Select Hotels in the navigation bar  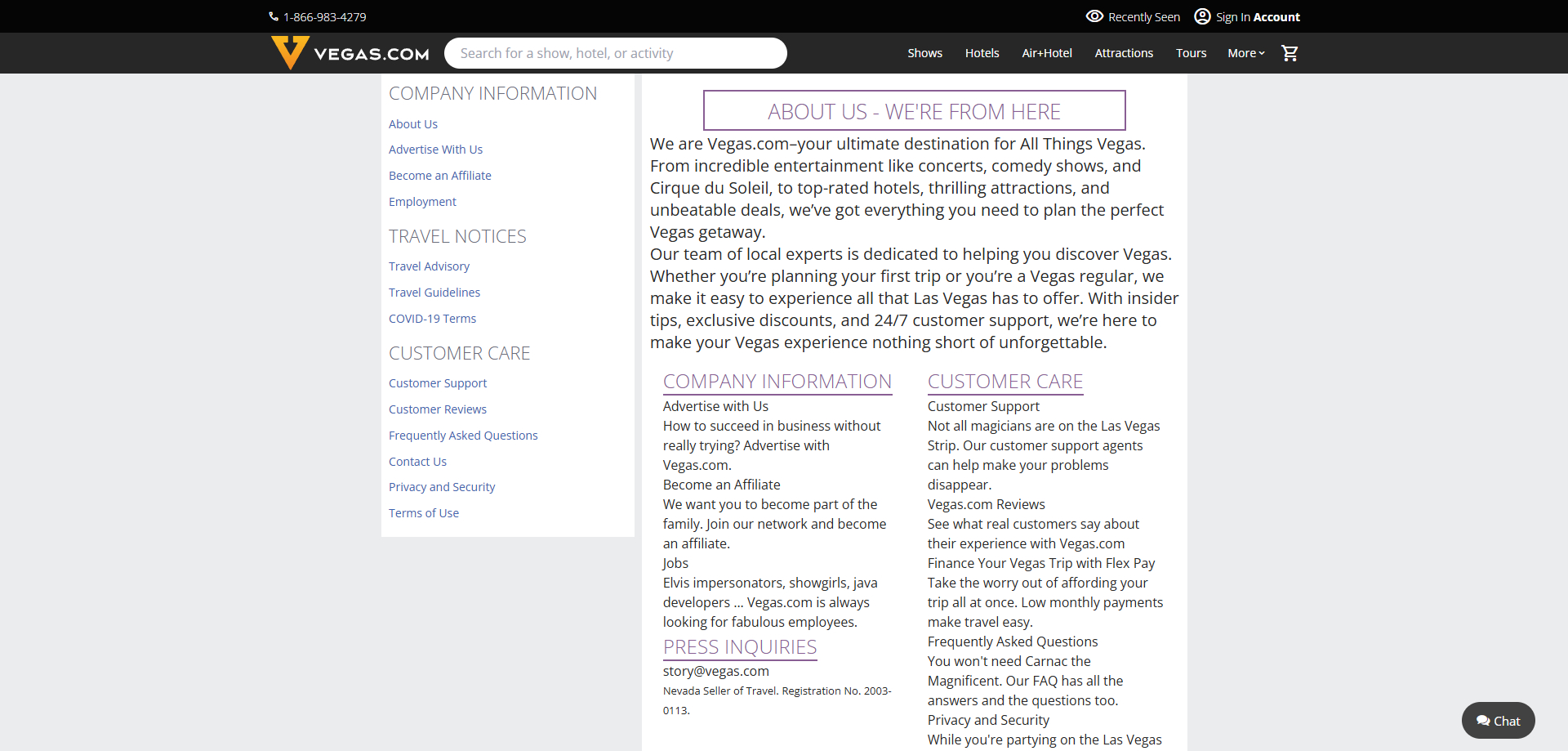click(x=982, y=53)
